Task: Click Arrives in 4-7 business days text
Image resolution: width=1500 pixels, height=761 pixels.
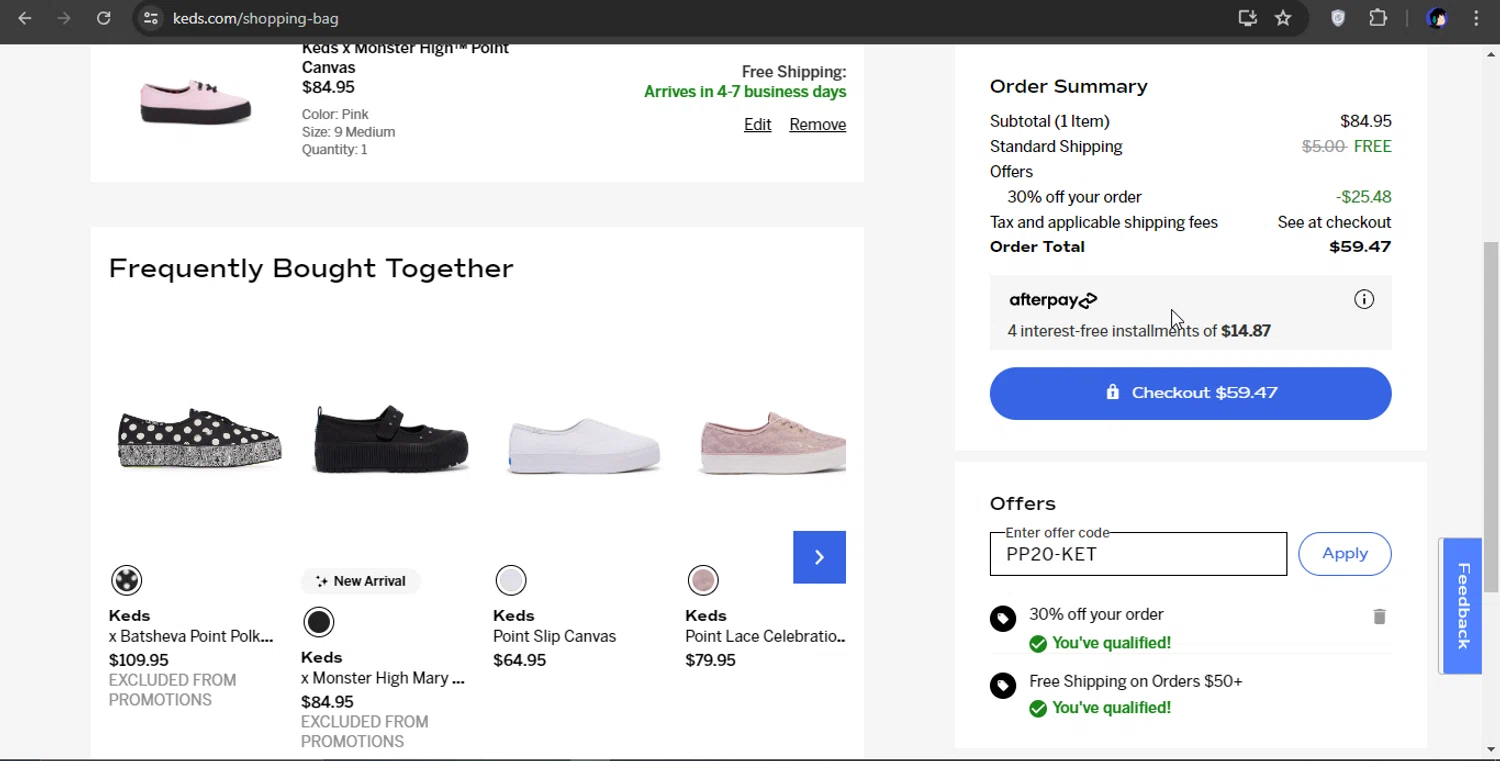Action: 745,92
